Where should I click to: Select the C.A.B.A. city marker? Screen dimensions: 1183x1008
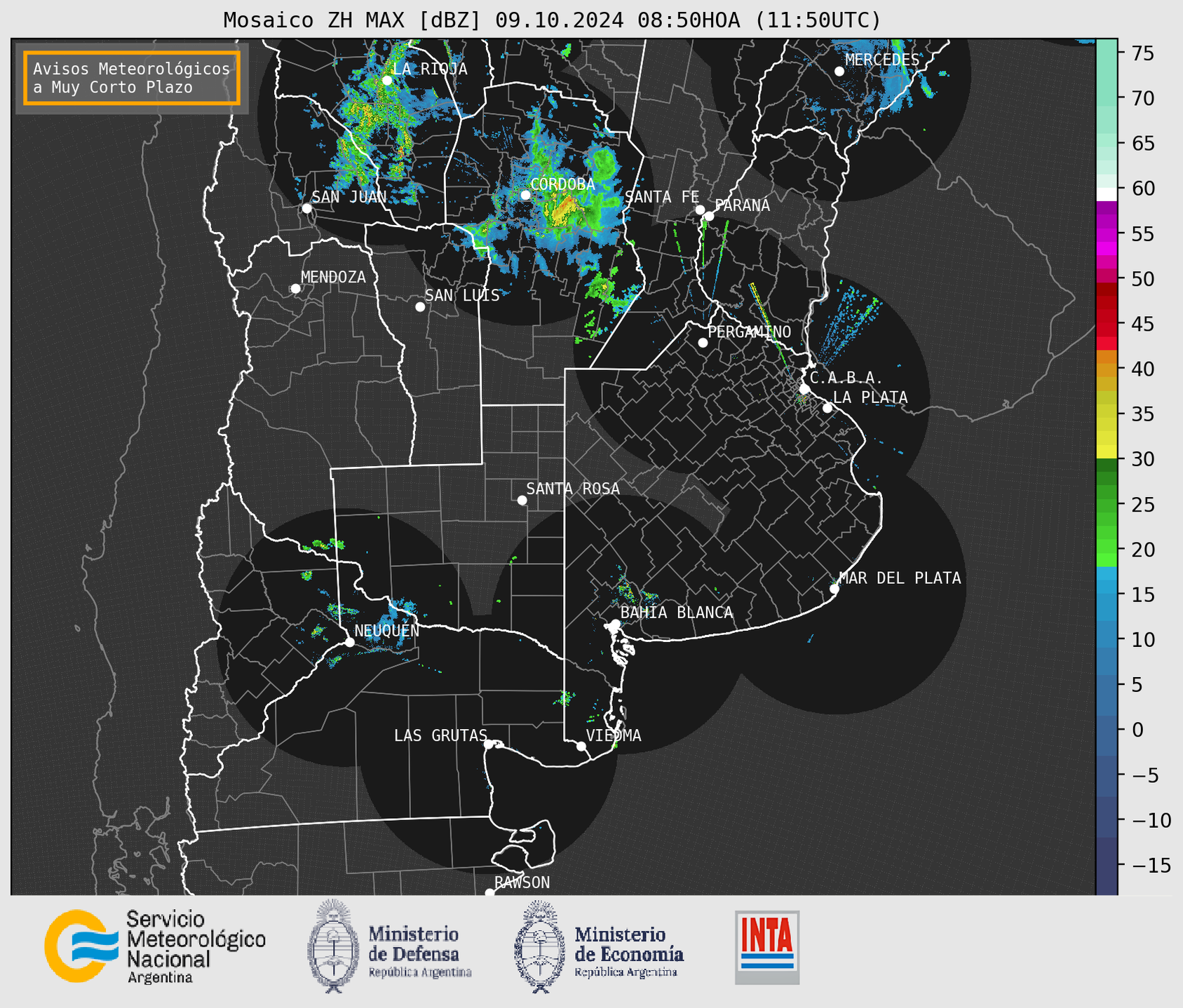coord(805,389)
